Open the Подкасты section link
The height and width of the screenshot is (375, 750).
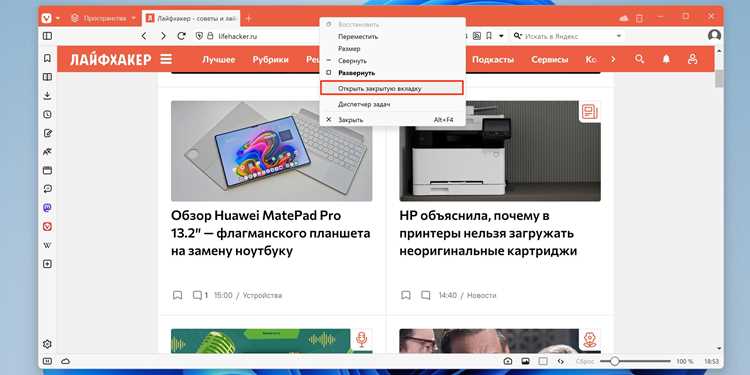[x=493, y=59]
